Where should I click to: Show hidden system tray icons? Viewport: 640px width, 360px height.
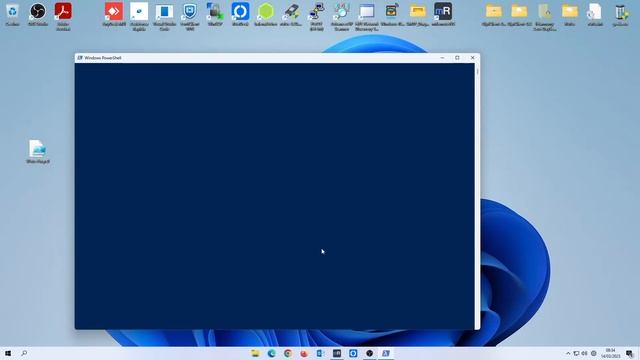[568, 353]
